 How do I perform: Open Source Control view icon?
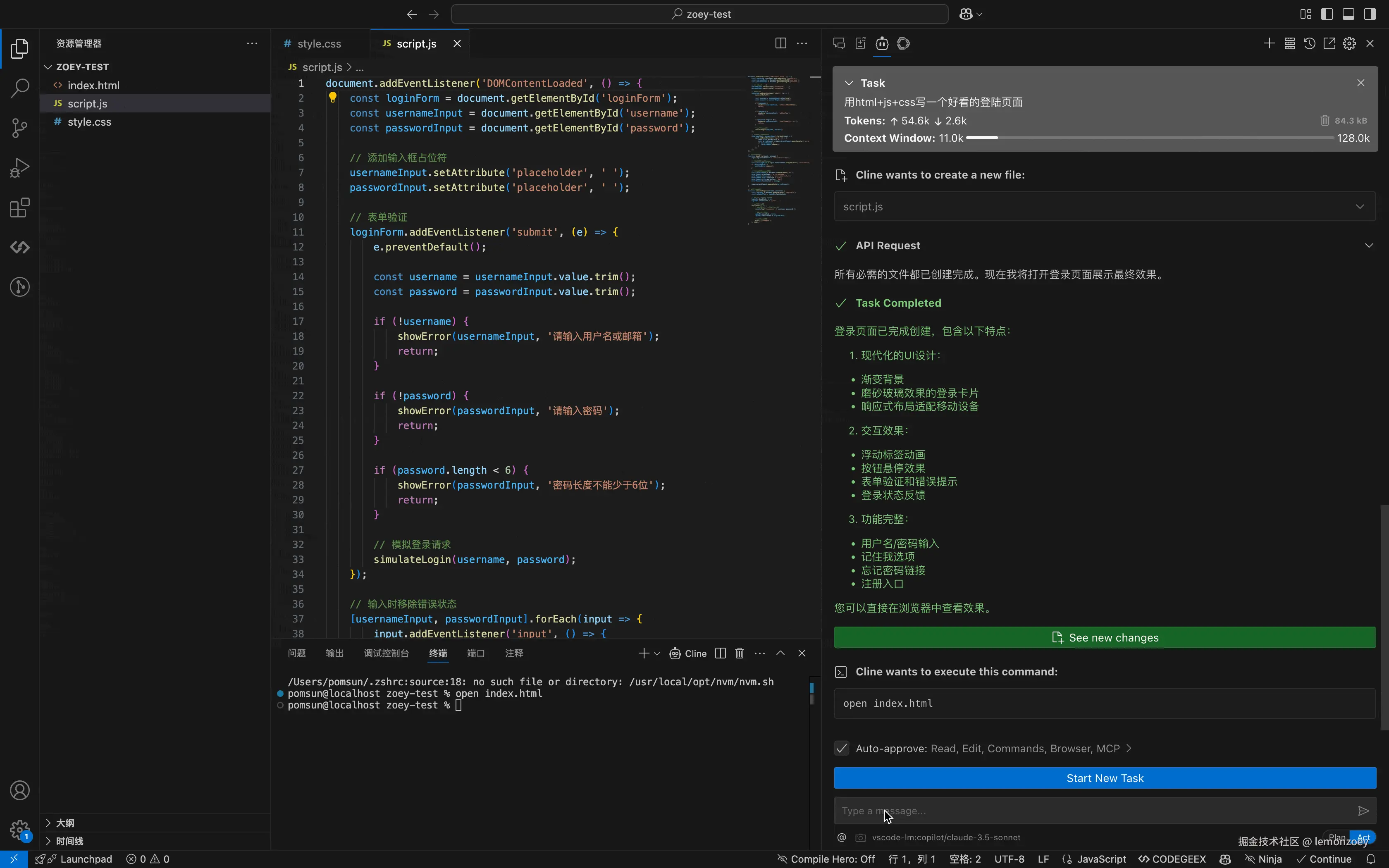[19, 128]
